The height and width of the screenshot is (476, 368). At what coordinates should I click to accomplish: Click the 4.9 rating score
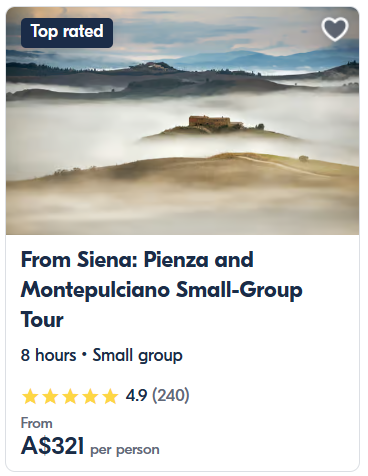pos(136,396)
